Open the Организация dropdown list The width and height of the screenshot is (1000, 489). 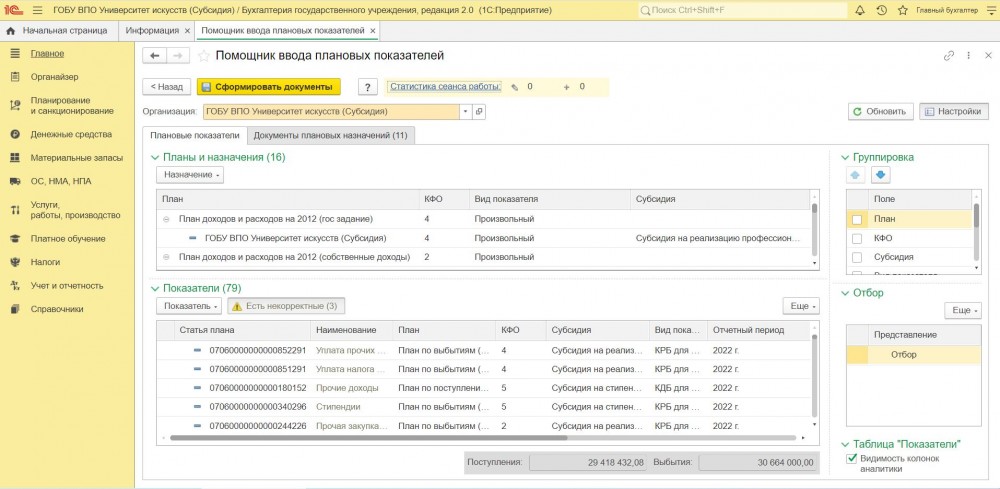click(x=465, y=112)
